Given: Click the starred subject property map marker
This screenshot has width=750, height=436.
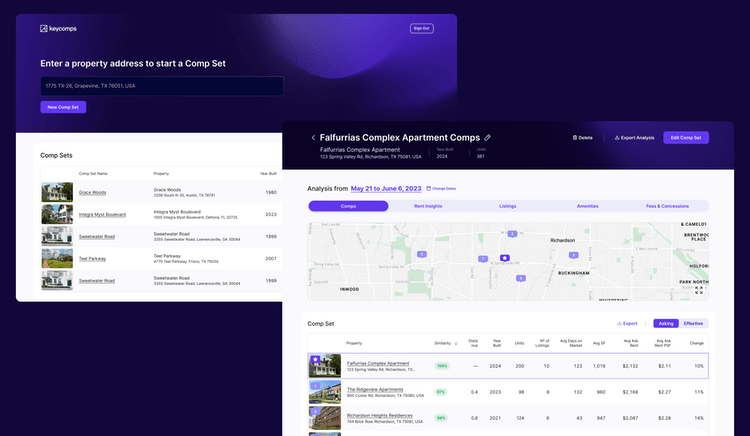Looking at the screenshot, I should [505, 257].
